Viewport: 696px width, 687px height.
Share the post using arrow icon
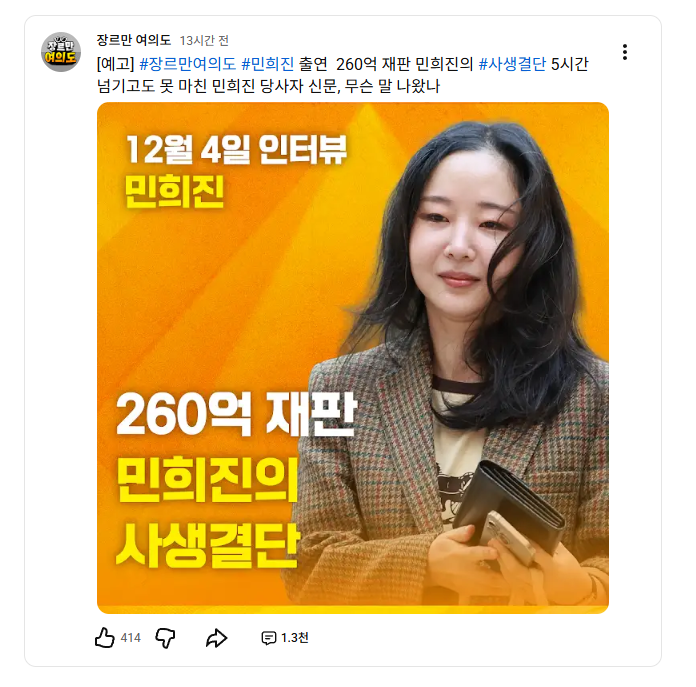[x=217, y=638]
